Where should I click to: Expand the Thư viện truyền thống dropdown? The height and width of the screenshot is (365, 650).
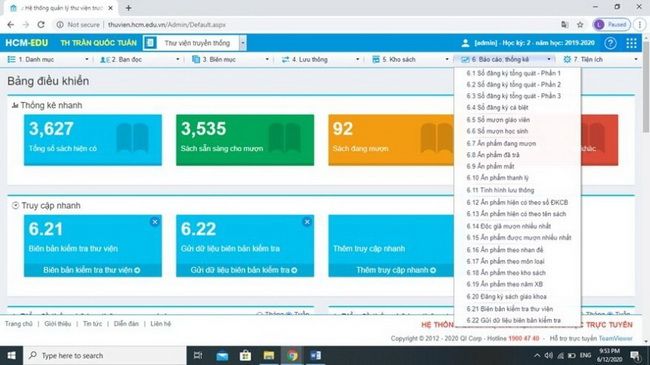[243, 43]
